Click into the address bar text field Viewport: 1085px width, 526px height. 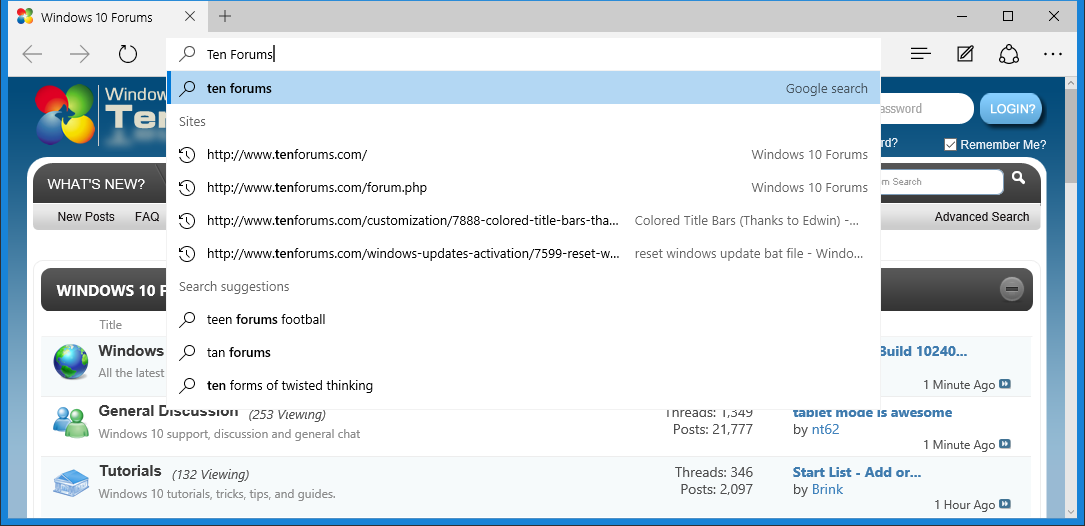[524, 54]
